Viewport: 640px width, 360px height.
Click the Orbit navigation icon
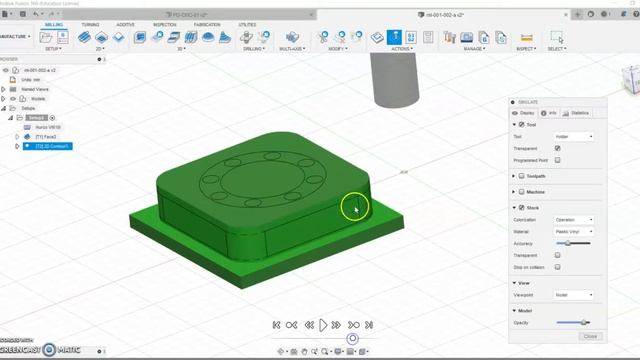tap(281, 351)
